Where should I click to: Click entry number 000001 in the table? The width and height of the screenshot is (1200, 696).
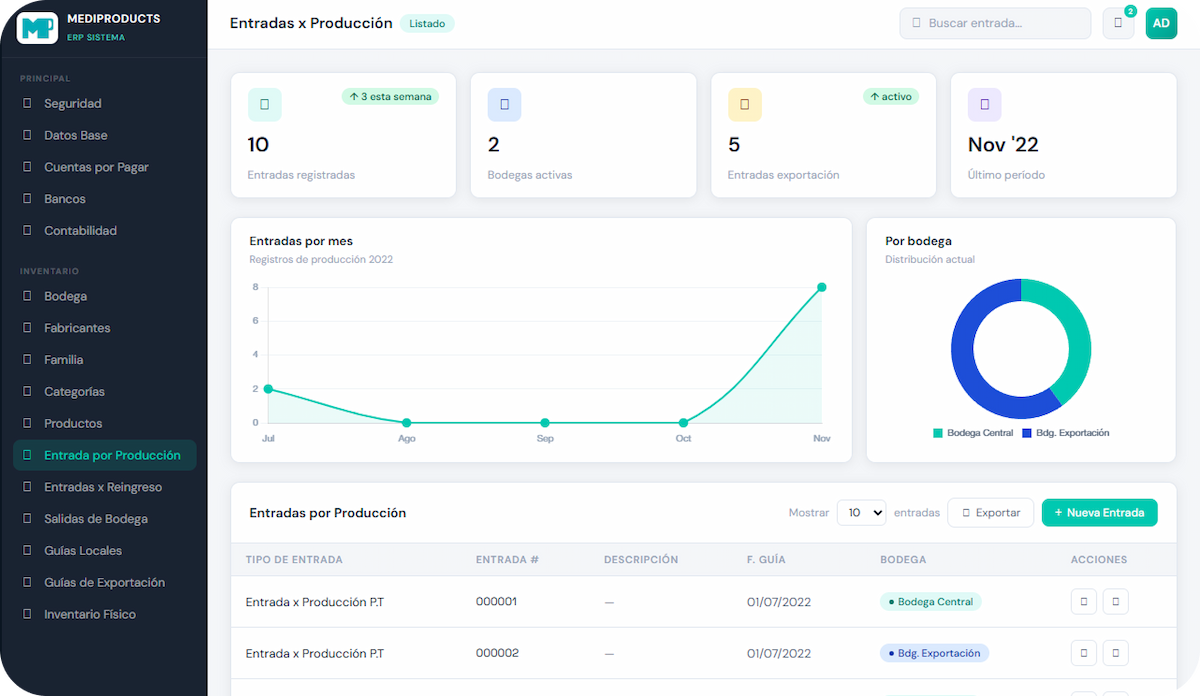coord(497,602)
